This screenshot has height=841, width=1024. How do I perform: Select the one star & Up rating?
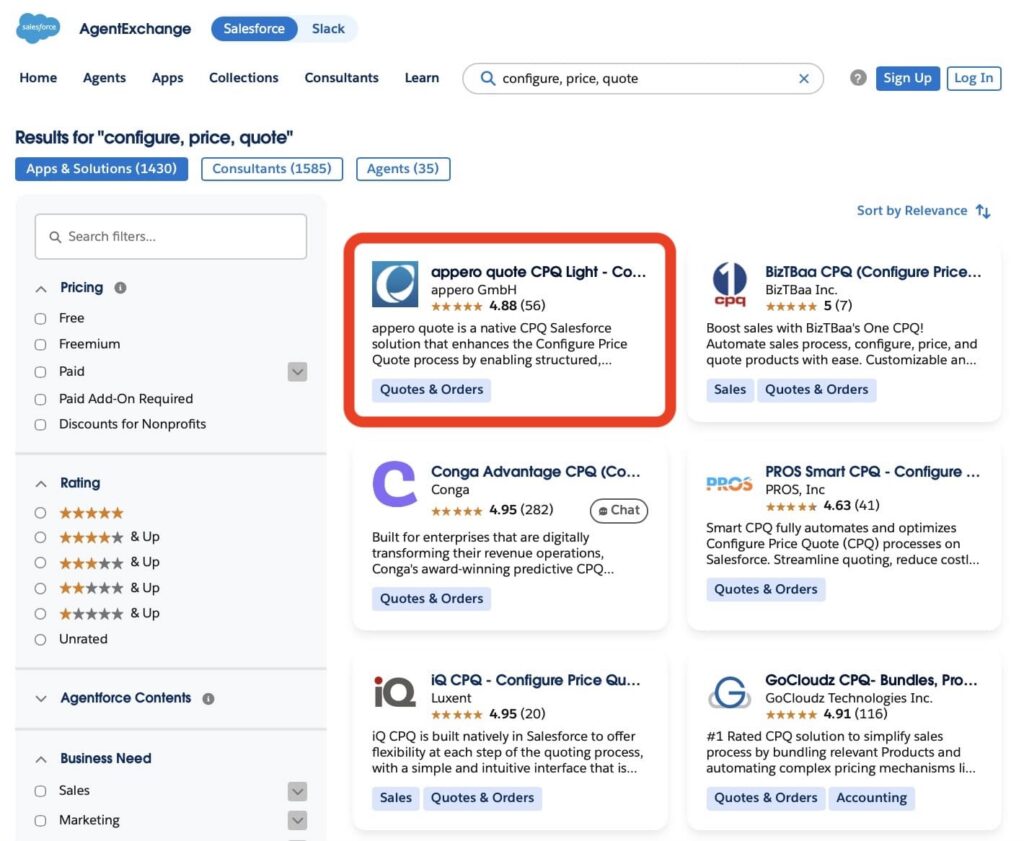click(40, 614)
